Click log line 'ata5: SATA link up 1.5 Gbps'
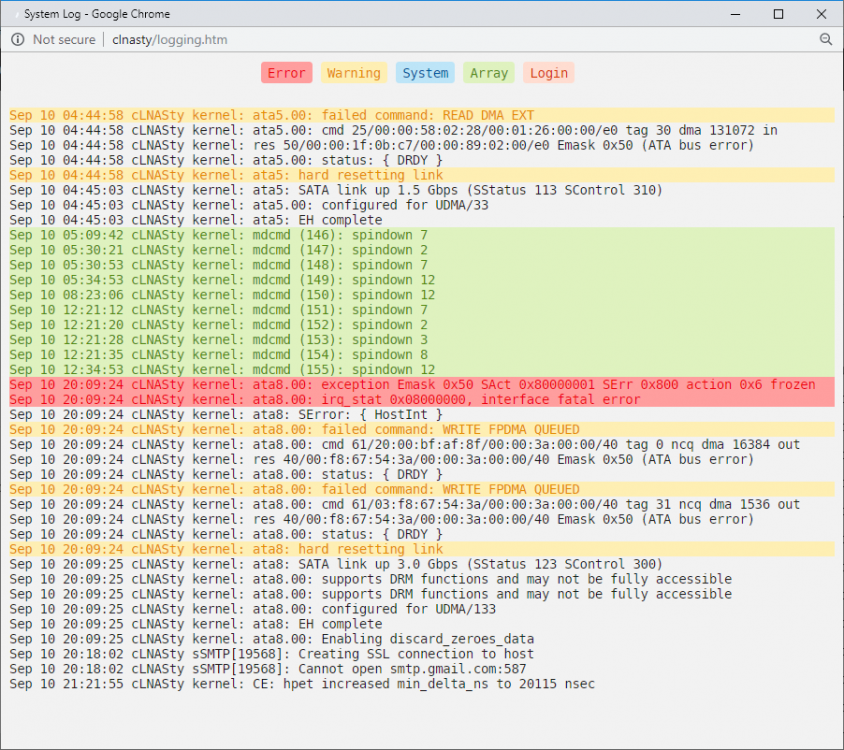Image resolution: width=844 pixels, height=750 pixels. (x=336, y=190)
